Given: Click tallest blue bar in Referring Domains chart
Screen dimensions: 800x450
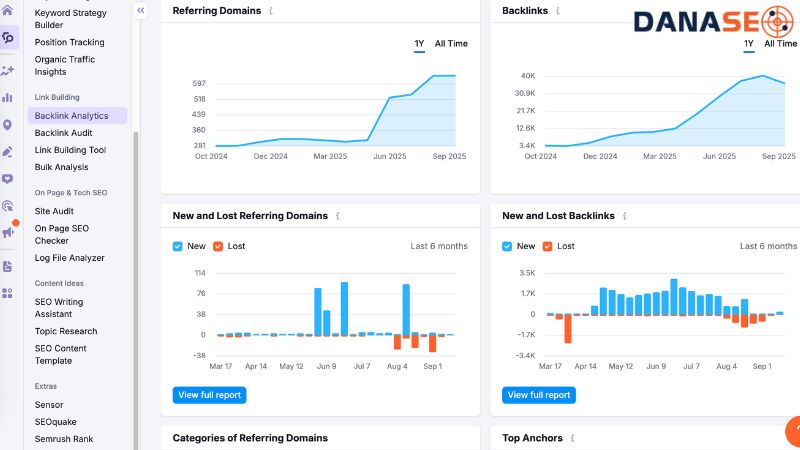Looking at the screenshot, I should [x=344, y=309].
